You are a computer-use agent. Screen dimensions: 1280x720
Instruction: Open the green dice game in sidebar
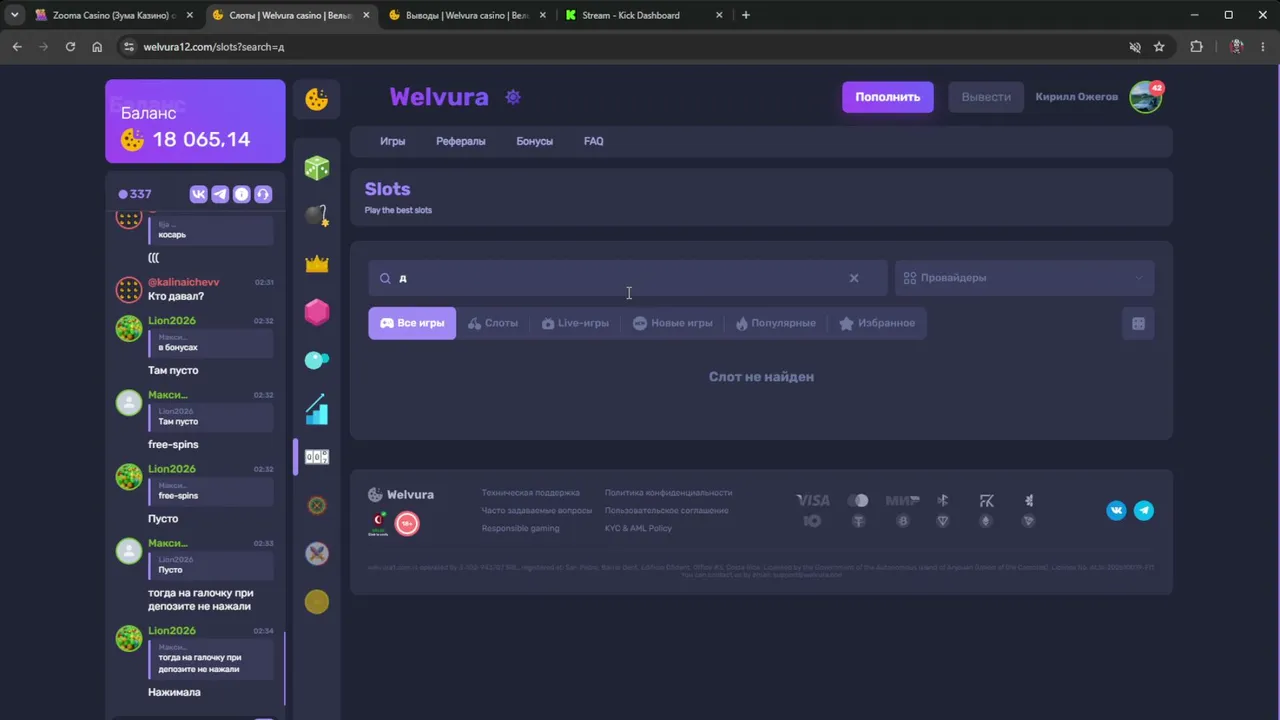317,167
